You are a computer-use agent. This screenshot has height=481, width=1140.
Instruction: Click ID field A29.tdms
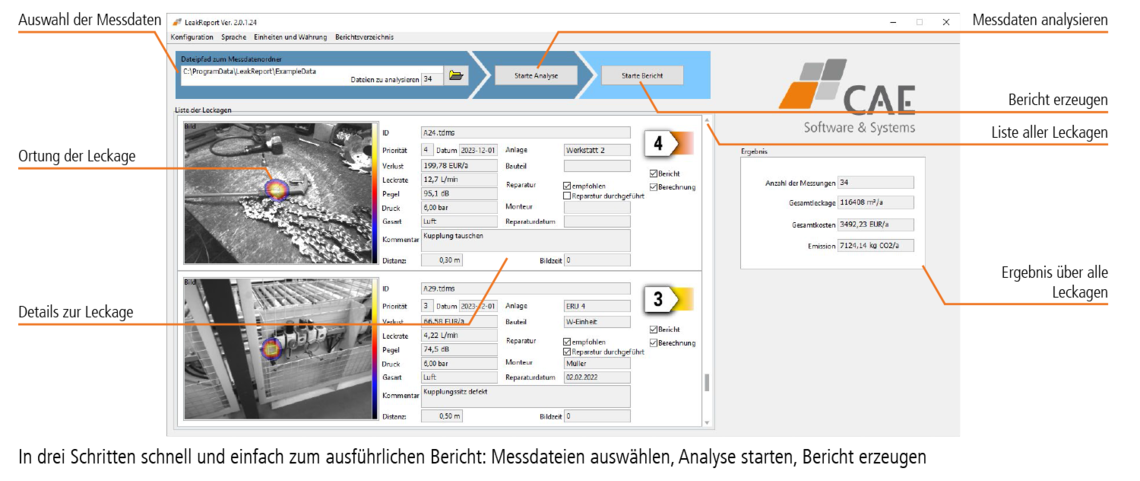pyautogui.click(x=525, y=288)
